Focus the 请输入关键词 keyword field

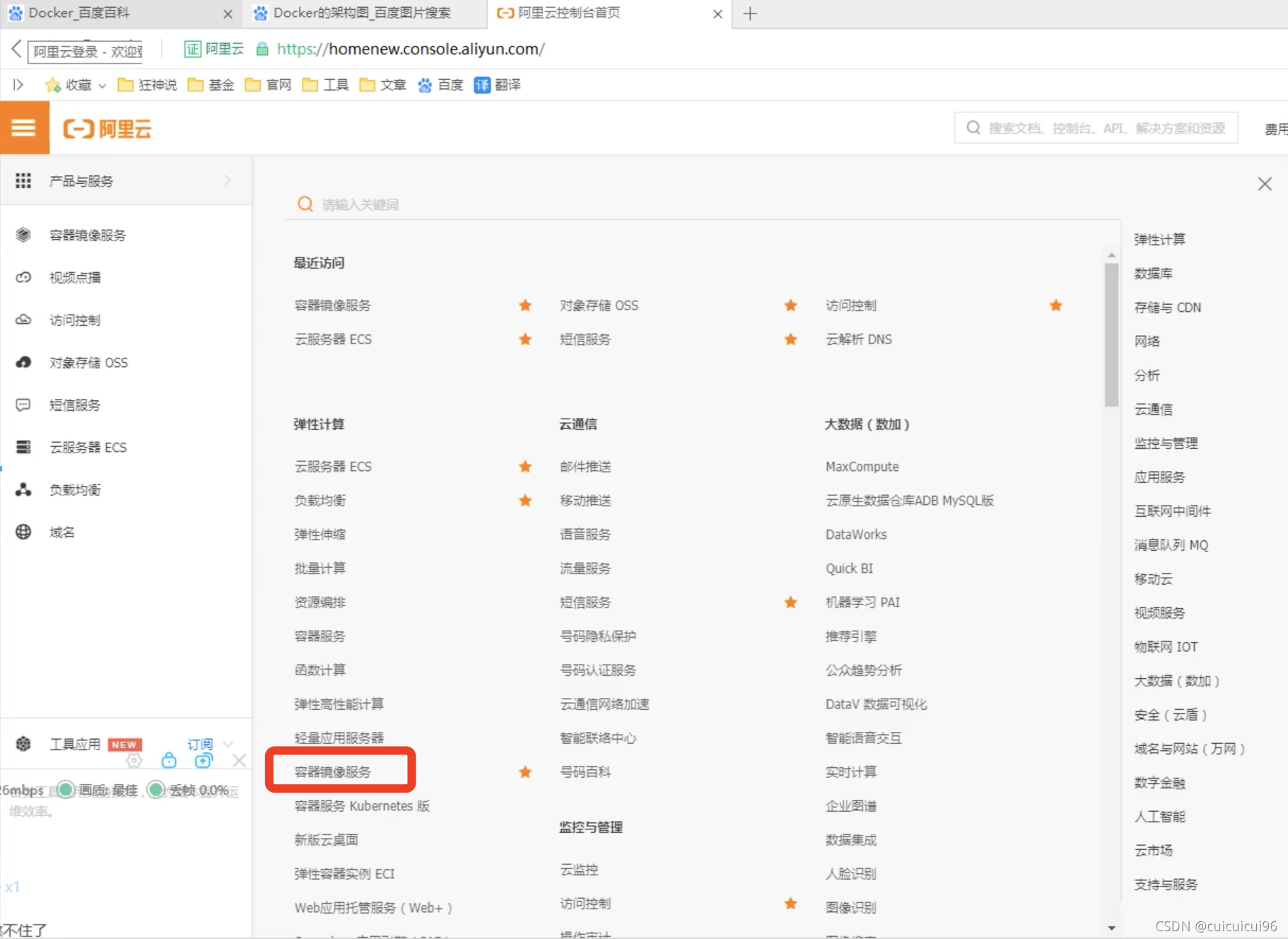click(703, 204)
